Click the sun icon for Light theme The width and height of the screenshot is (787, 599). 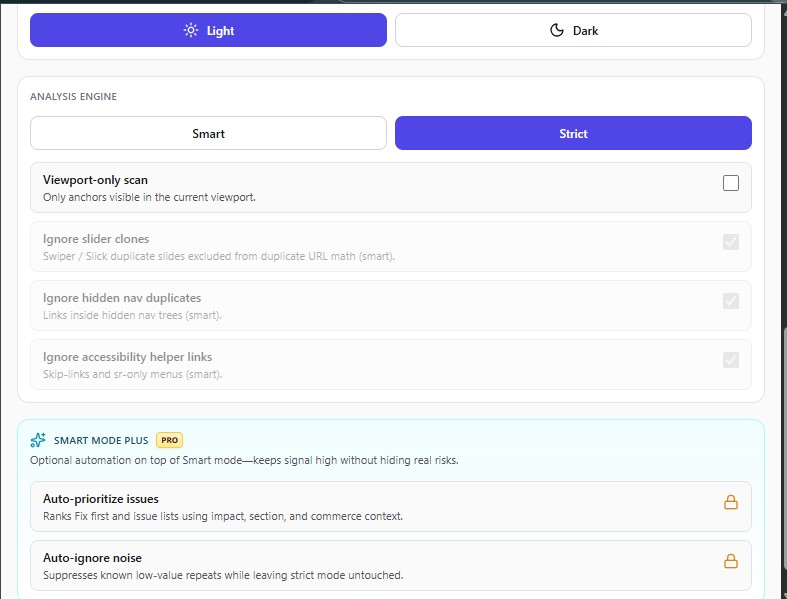point(190,30)
